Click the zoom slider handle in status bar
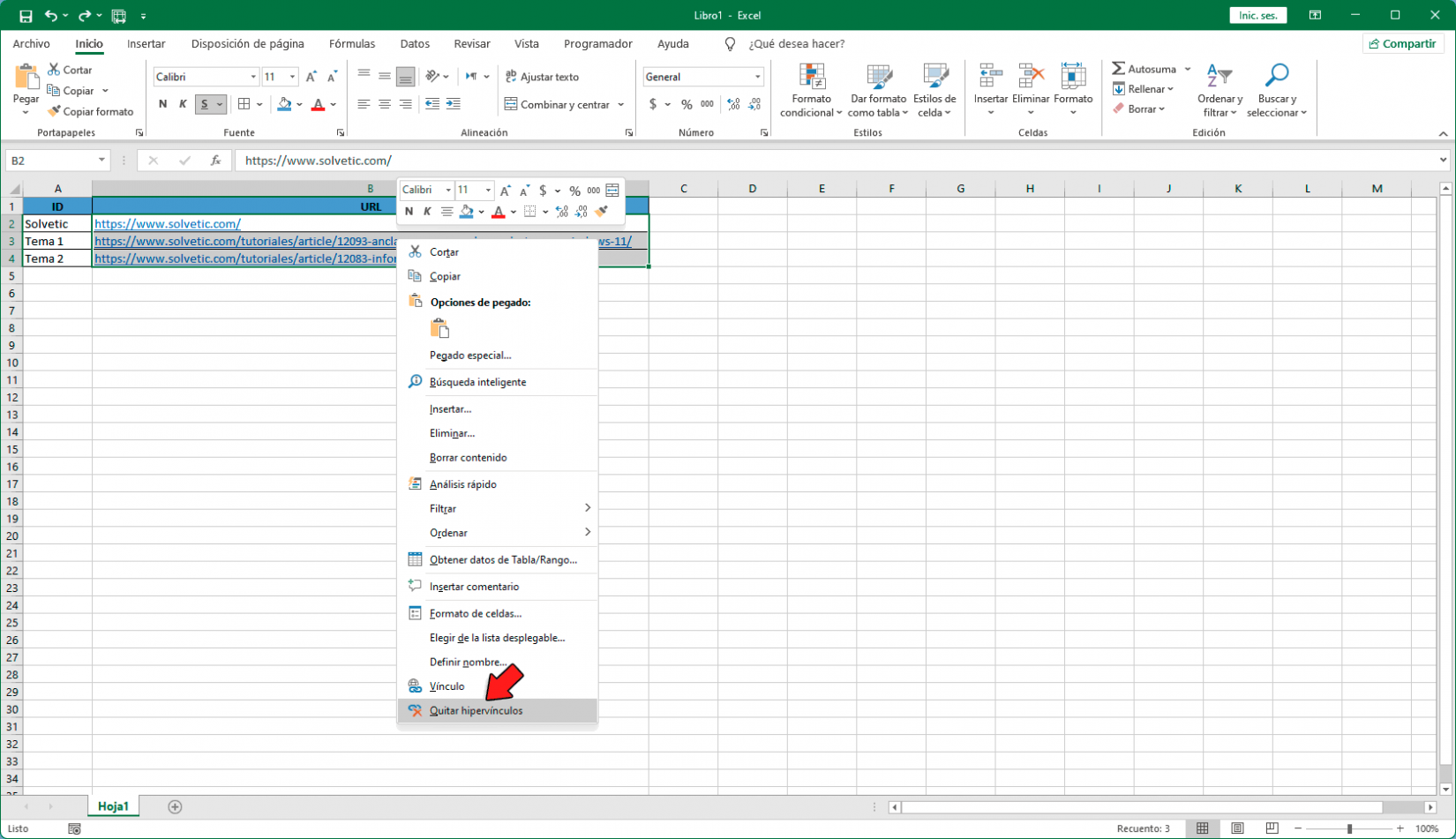 1349,828
